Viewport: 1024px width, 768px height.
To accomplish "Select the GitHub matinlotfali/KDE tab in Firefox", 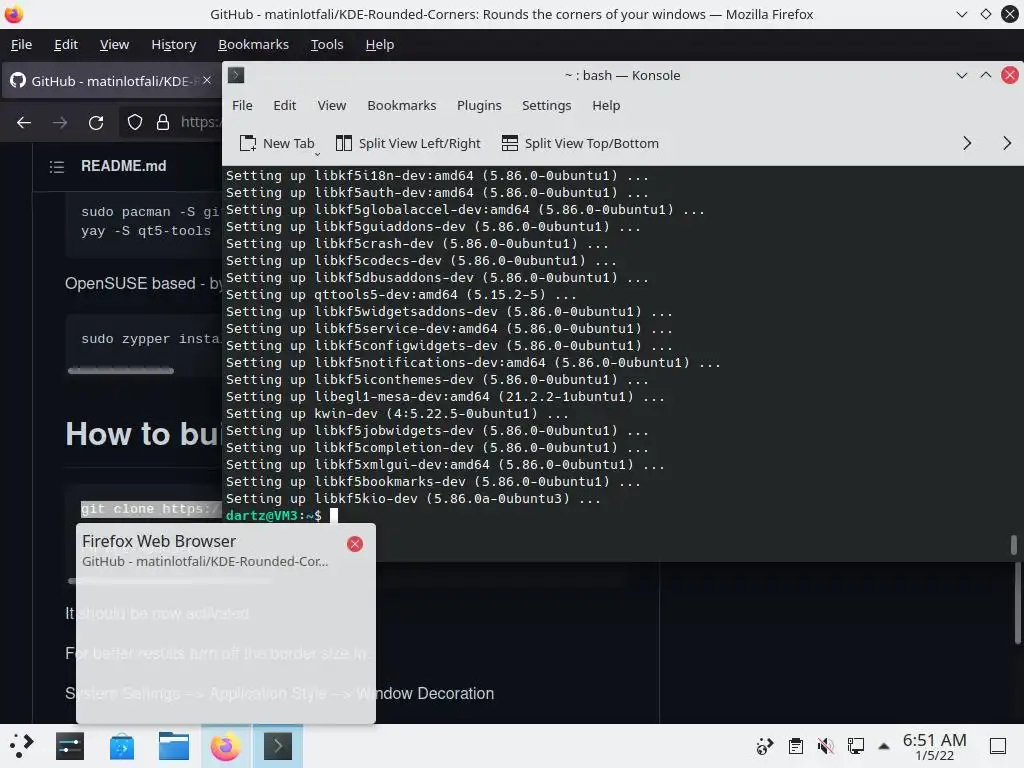I will [111, 81].
